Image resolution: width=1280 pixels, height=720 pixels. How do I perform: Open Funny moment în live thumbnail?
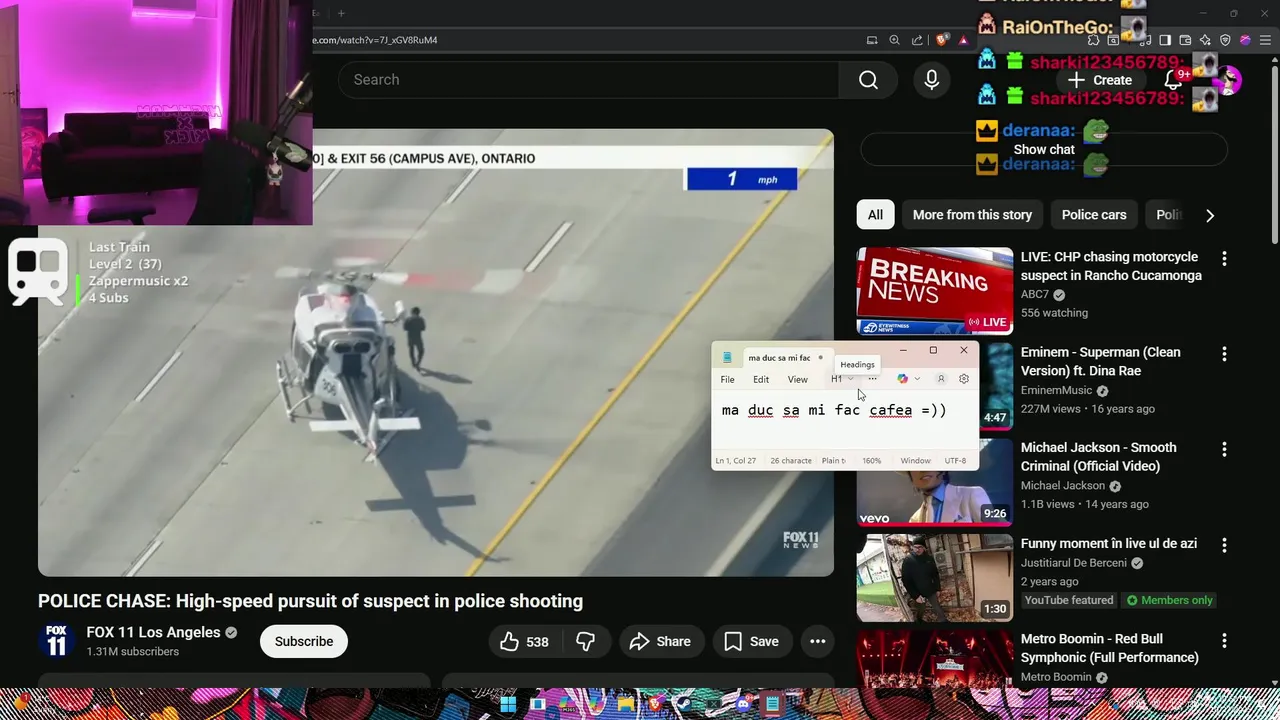(x=935, y=578)
